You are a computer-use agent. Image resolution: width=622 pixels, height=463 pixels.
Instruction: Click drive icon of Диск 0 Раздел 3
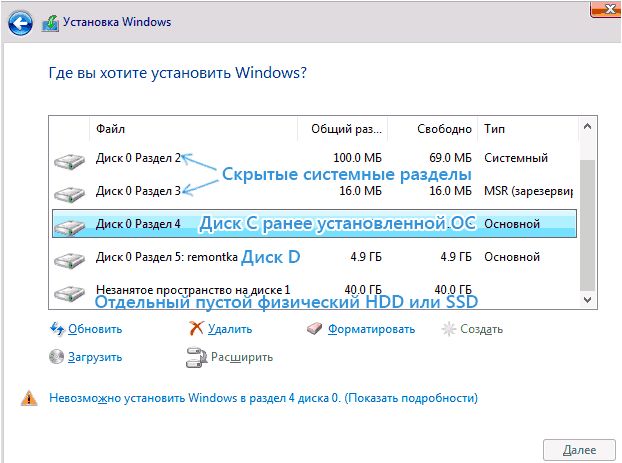pyautogui.click(x=69, y=194)
